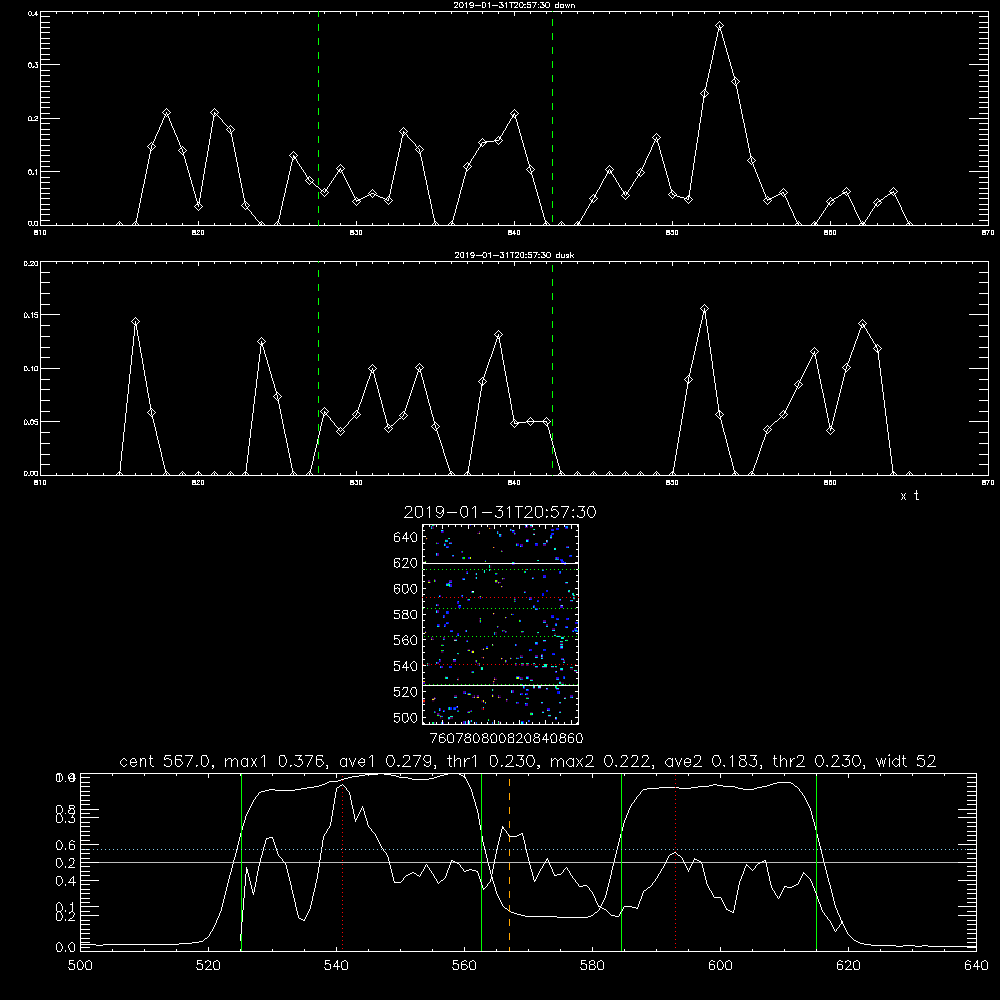Screen dimensions: 1000x1000
Task: Click the 'ave2 0.183' value in the bottom title
Action: coord(712,761)
